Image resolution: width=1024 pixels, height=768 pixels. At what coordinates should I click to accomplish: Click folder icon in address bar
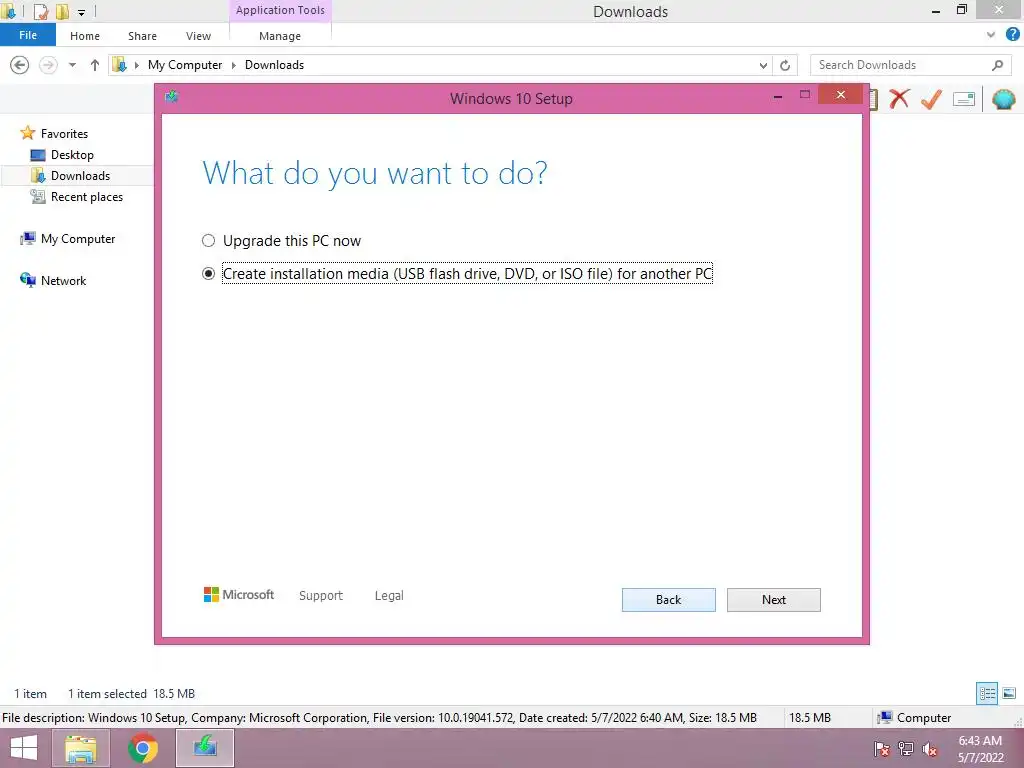(120, 65)
